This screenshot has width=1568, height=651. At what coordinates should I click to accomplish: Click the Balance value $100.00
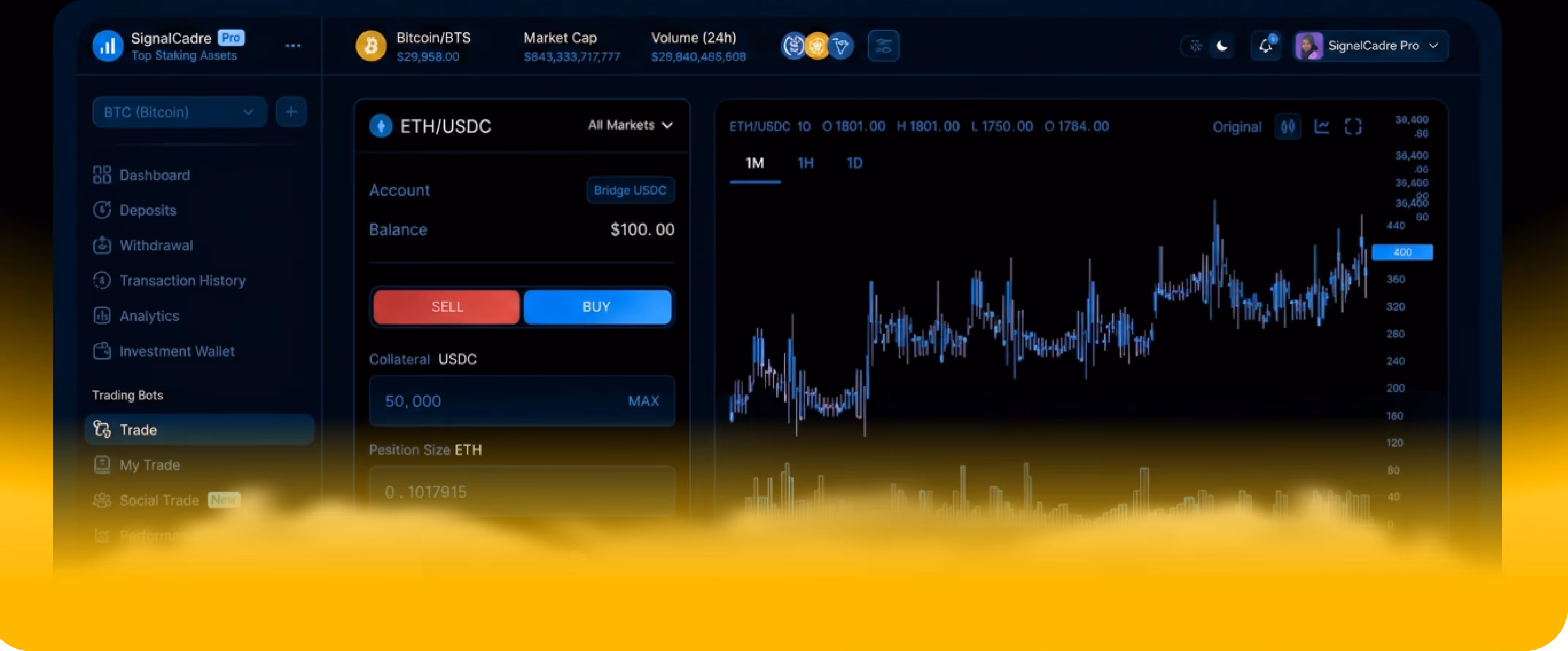click(642, 229)
